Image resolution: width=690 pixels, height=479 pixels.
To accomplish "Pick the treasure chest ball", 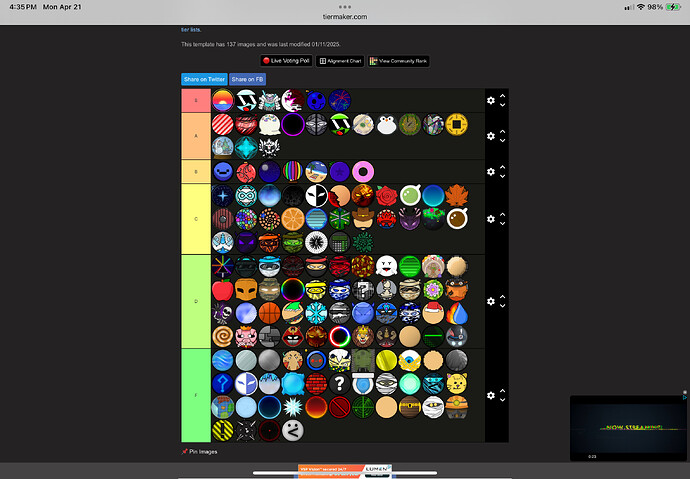I will point(410,407).
